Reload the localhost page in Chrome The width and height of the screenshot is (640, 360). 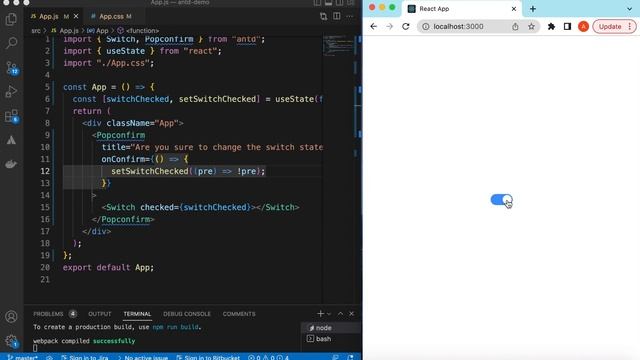coord(405,27)
